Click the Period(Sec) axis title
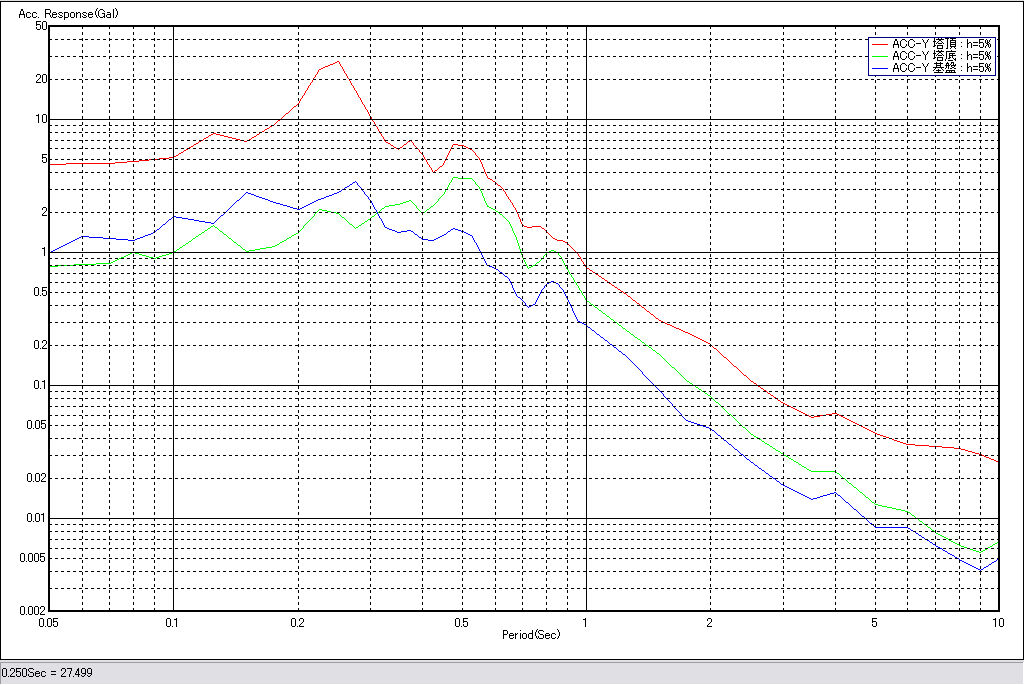Screen dimensions: 1024x685 [530, 634]
